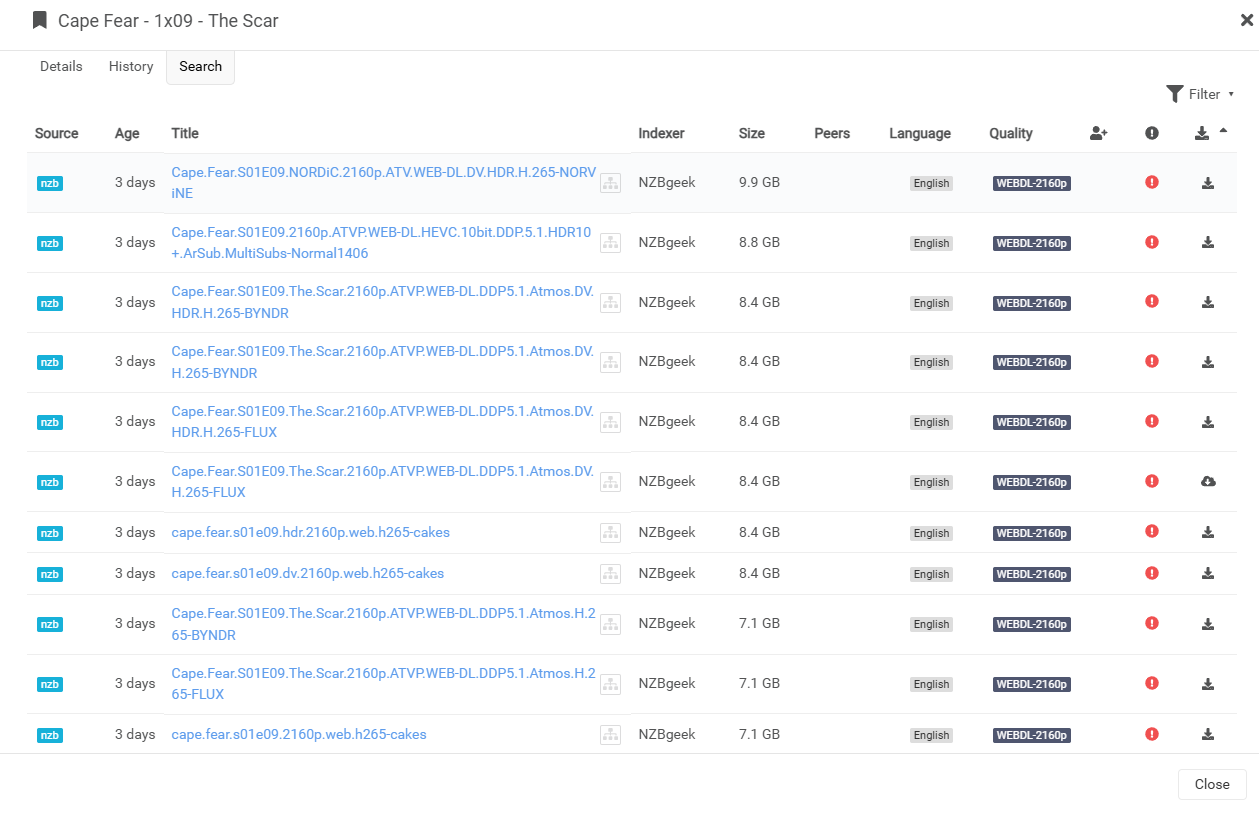Click the 9.9 GB size cell
Viewport: 1259px width, 815px height.
759,182
